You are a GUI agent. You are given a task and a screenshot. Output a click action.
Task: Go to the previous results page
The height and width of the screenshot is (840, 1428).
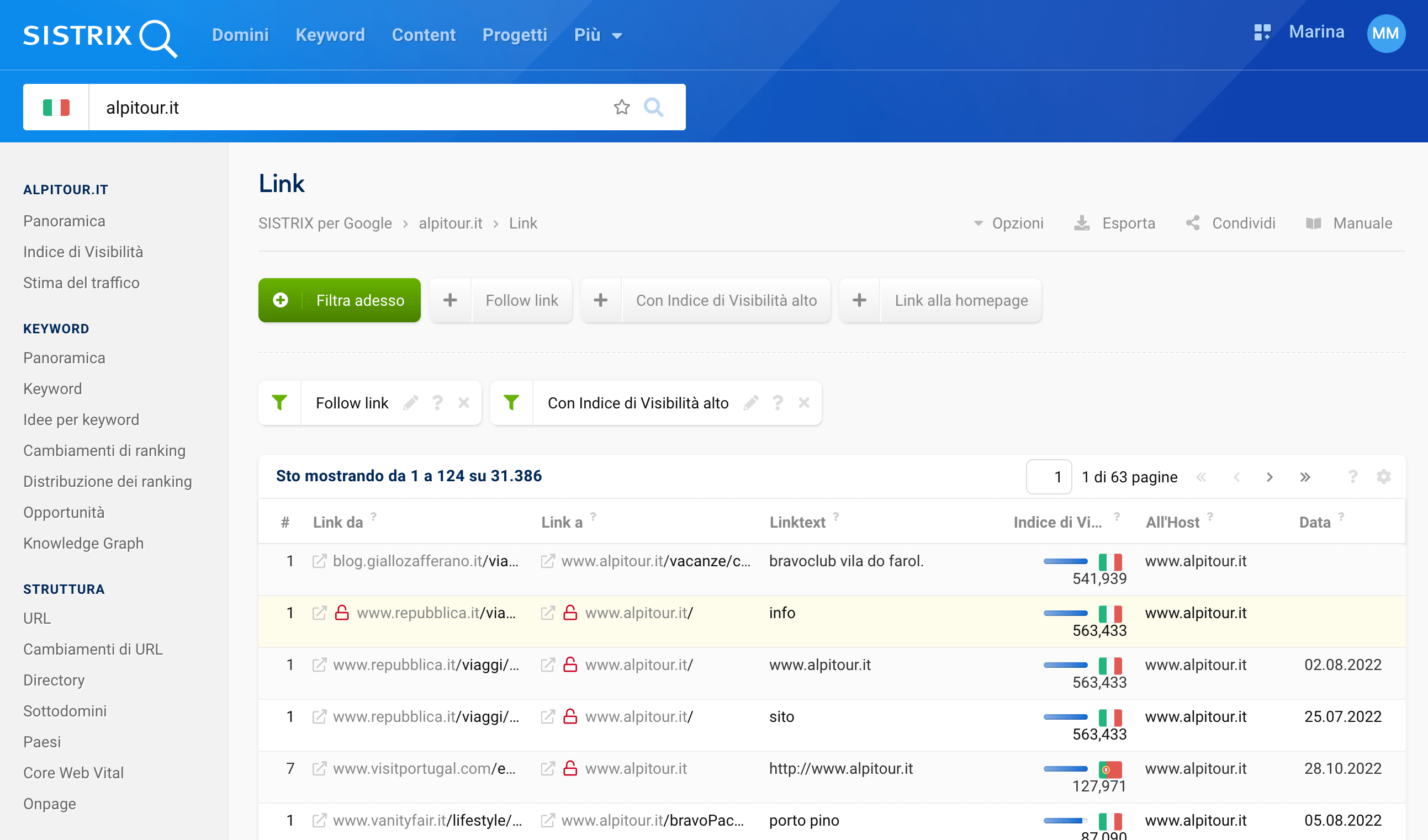(1236, 477)
